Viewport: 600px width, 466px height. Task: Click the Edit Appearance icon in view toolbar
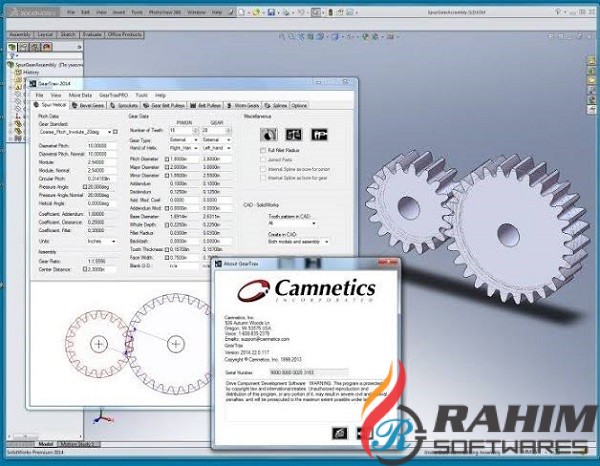coord(365,37)
